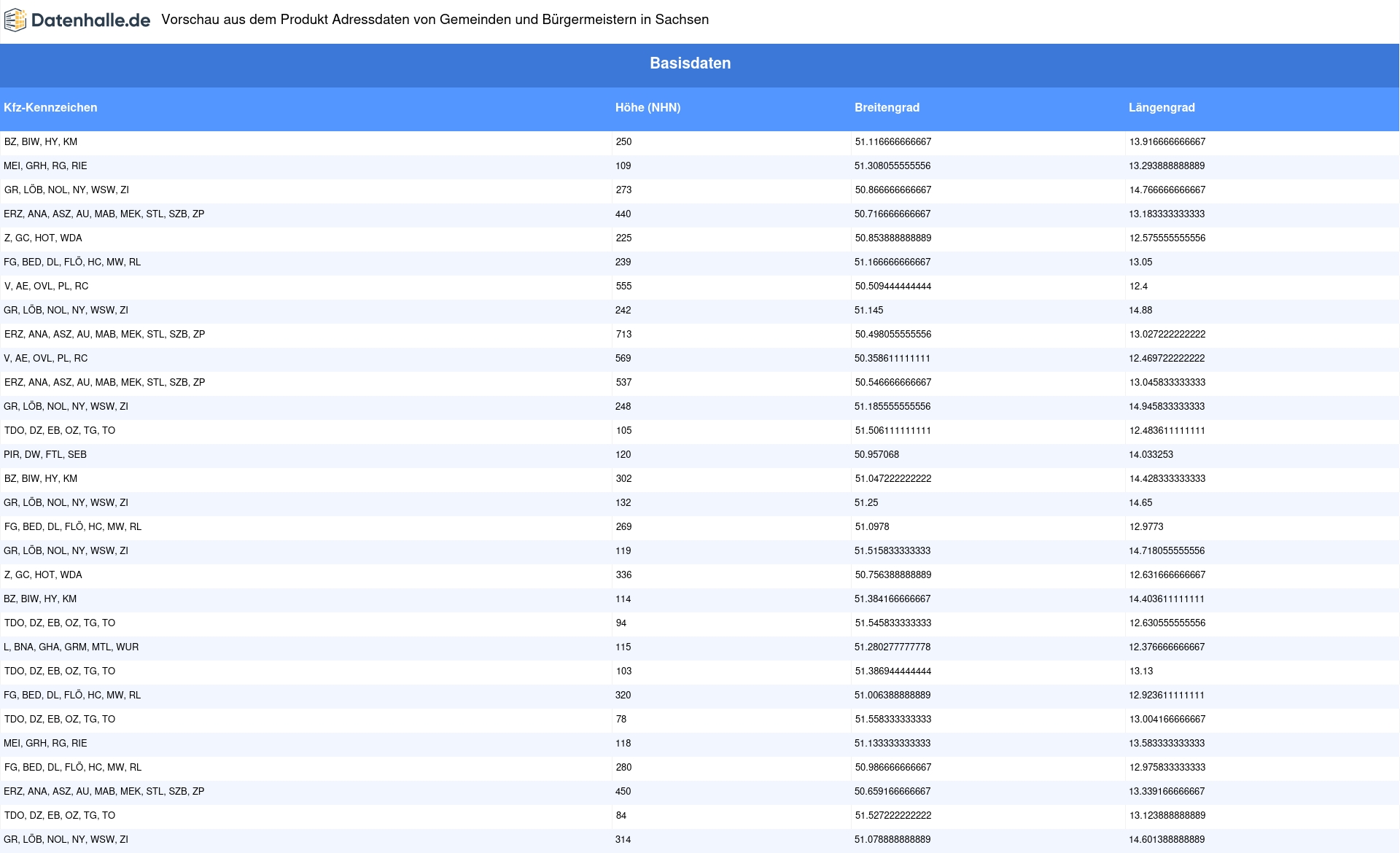This screenshot has width=1400, height=853.
Task: Select longitude value 14.88
Action: tap(1140, 311)
